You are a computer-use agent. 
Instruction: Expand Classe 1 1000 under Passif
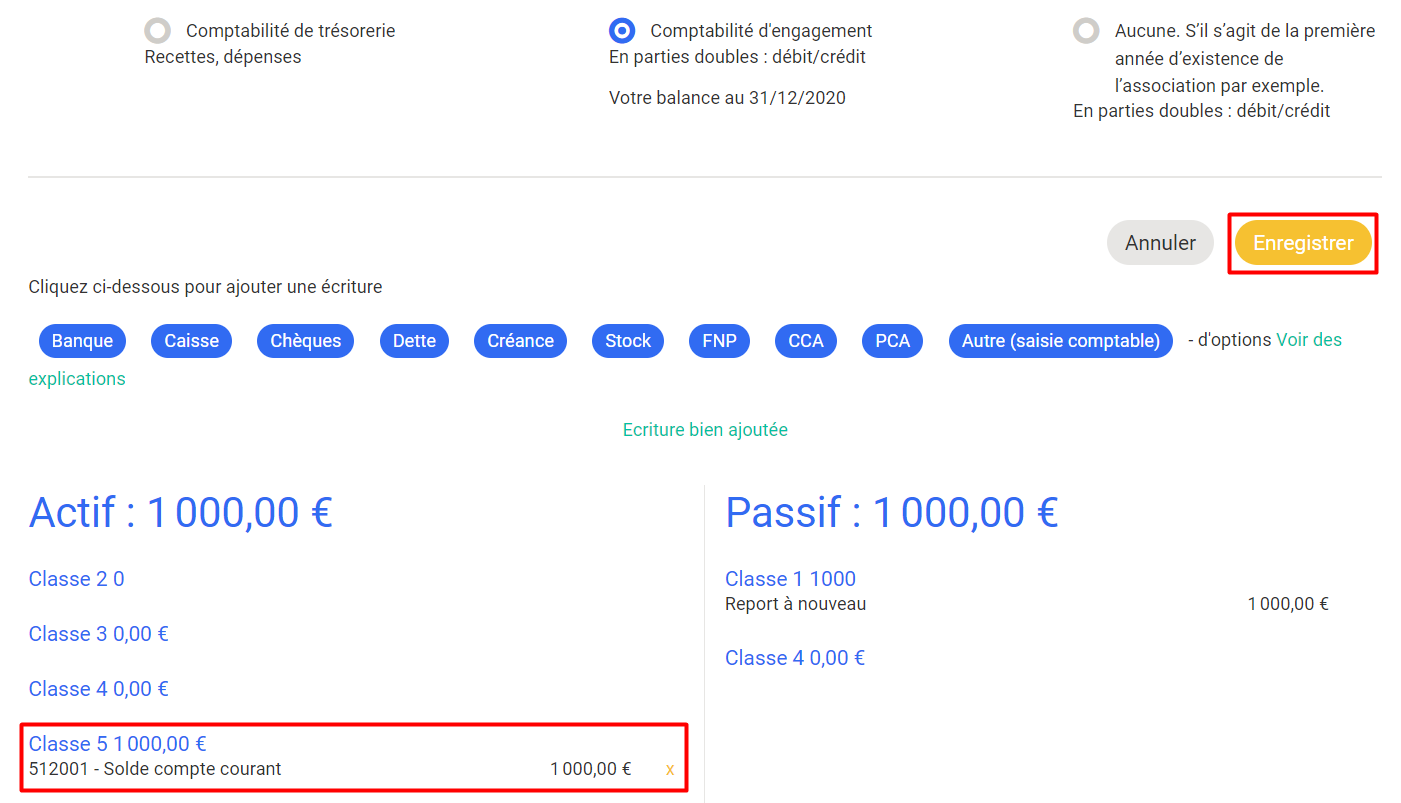pos(790,578)
